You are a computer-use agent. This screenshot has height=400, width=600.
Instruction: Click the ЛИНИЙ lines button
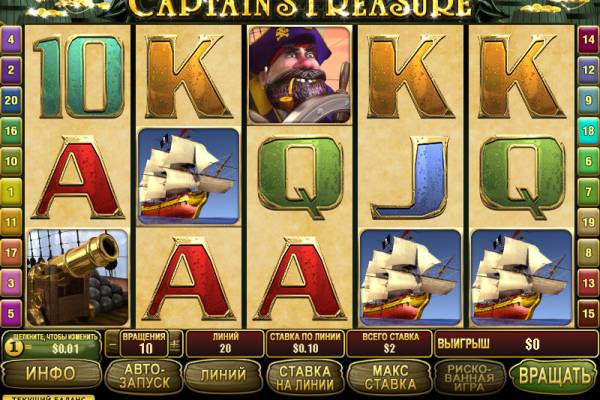(223, 375)
